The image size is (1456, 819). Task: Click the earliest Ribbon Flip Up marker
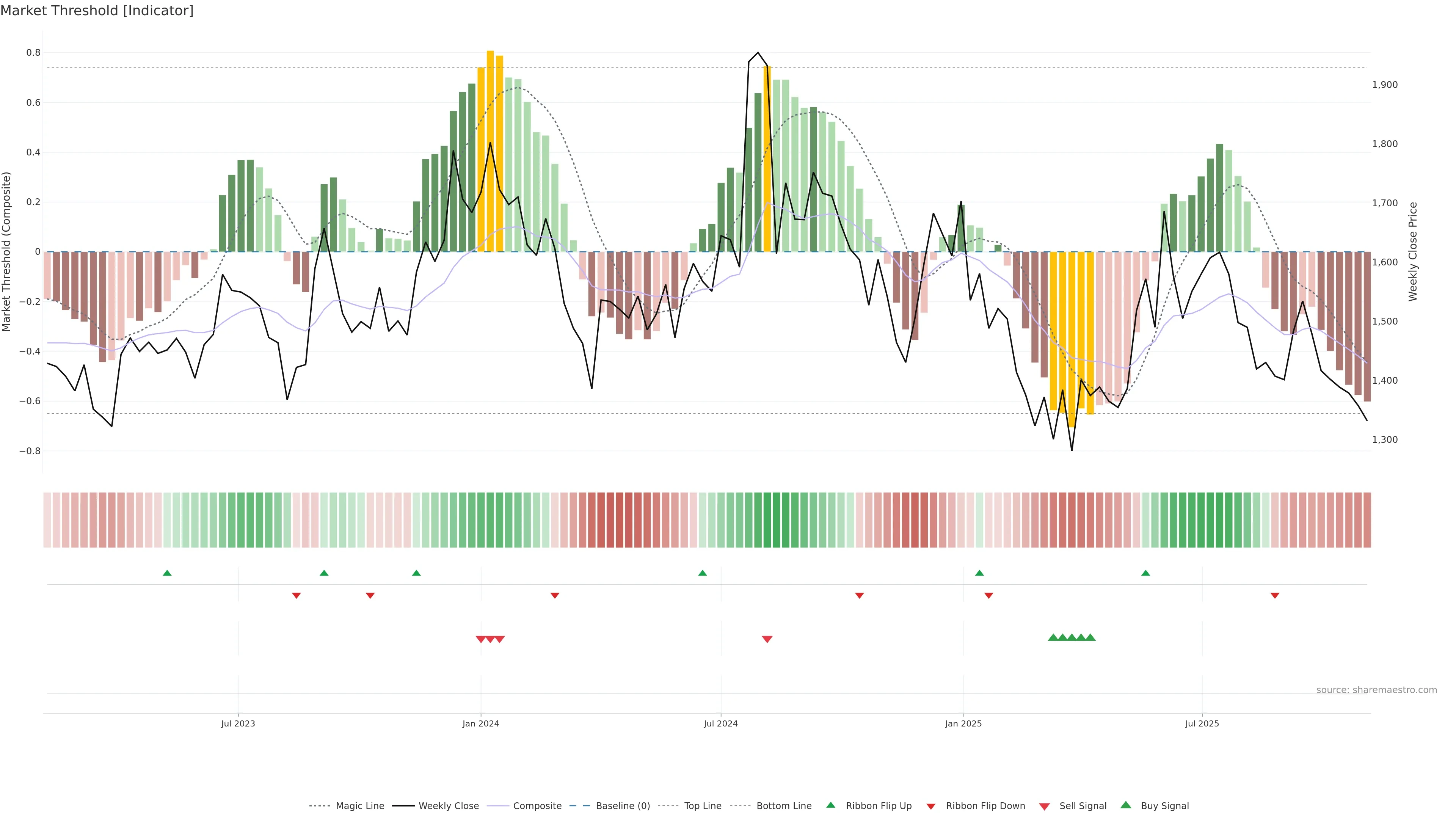coord(167,573)
